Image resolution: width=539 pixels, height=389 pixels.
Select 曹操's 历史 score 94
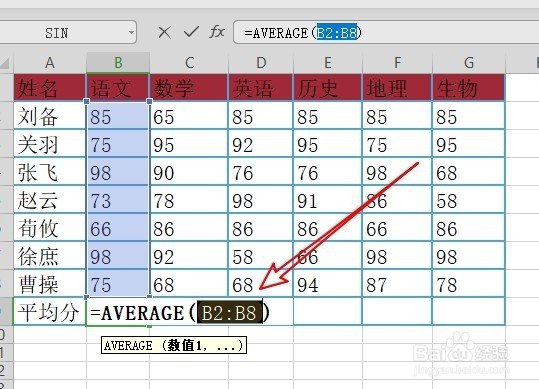click(328, 284)
